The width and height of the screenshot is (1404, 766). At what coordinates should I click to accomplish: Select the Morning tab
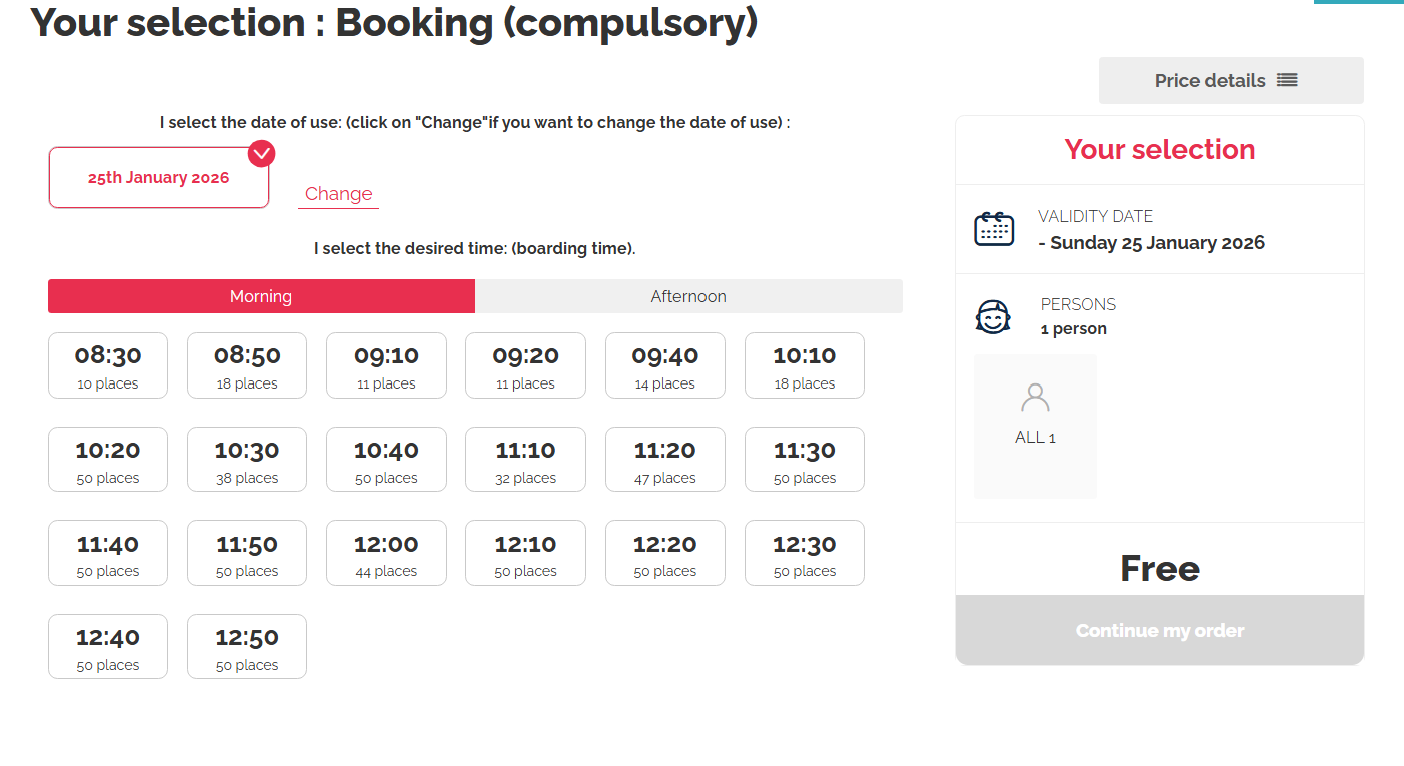pos(261,296)
